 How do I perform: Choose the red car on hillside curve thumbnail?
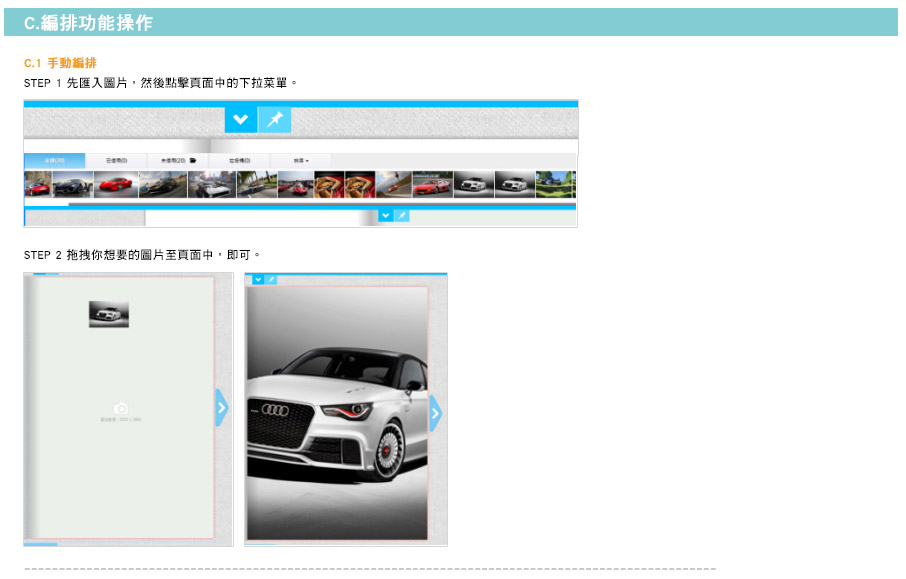pos(393,184)
